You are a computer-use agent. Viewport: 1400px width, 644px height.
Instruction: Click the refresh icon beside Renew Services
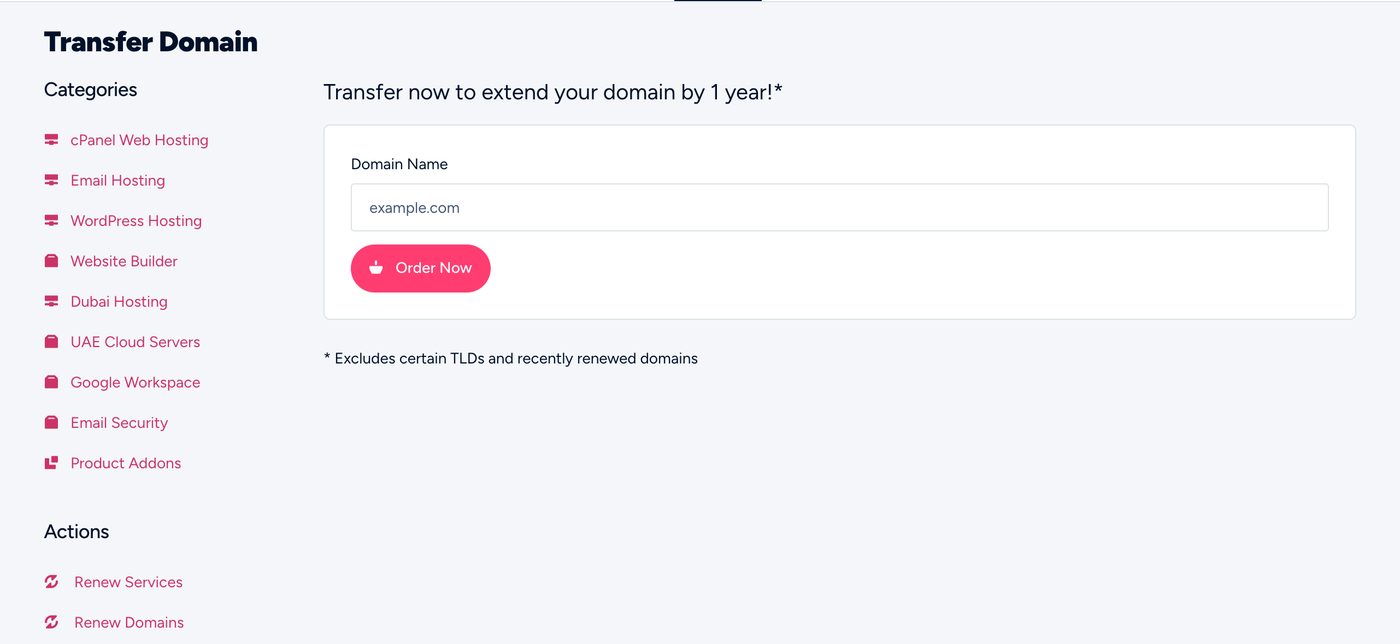pyautogui.click(x=51, y=582)
